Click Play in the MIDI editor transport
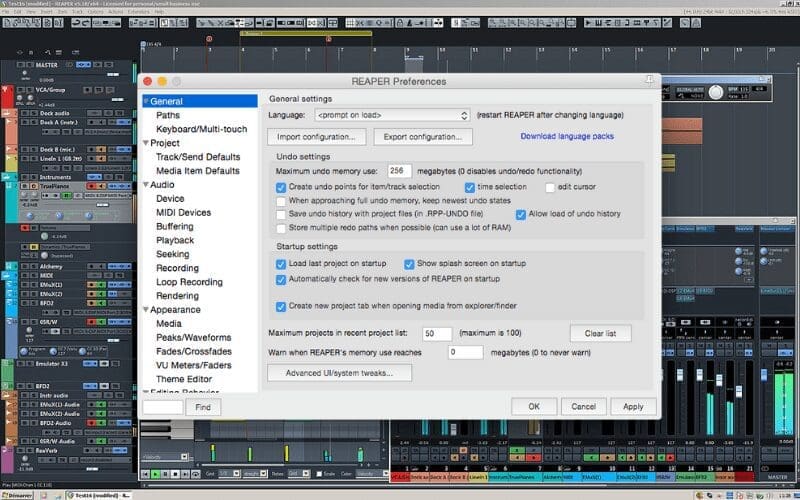Screen dimensions: 800x500 [155, 474]
